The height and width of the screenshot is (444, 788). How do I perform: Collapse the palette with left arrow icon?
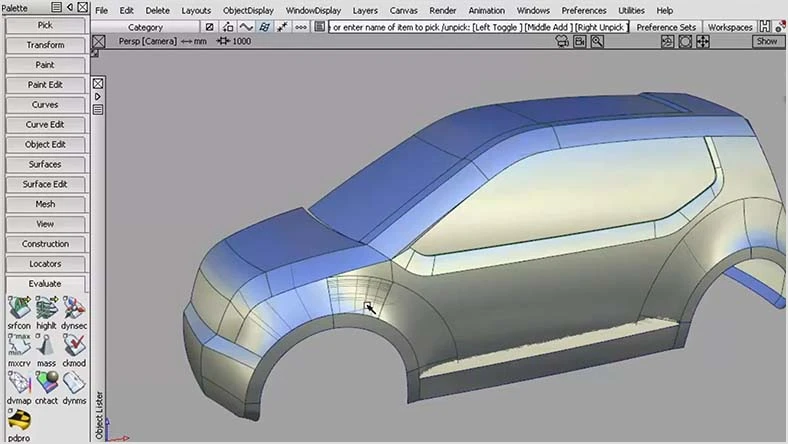[x=70, y=7]
